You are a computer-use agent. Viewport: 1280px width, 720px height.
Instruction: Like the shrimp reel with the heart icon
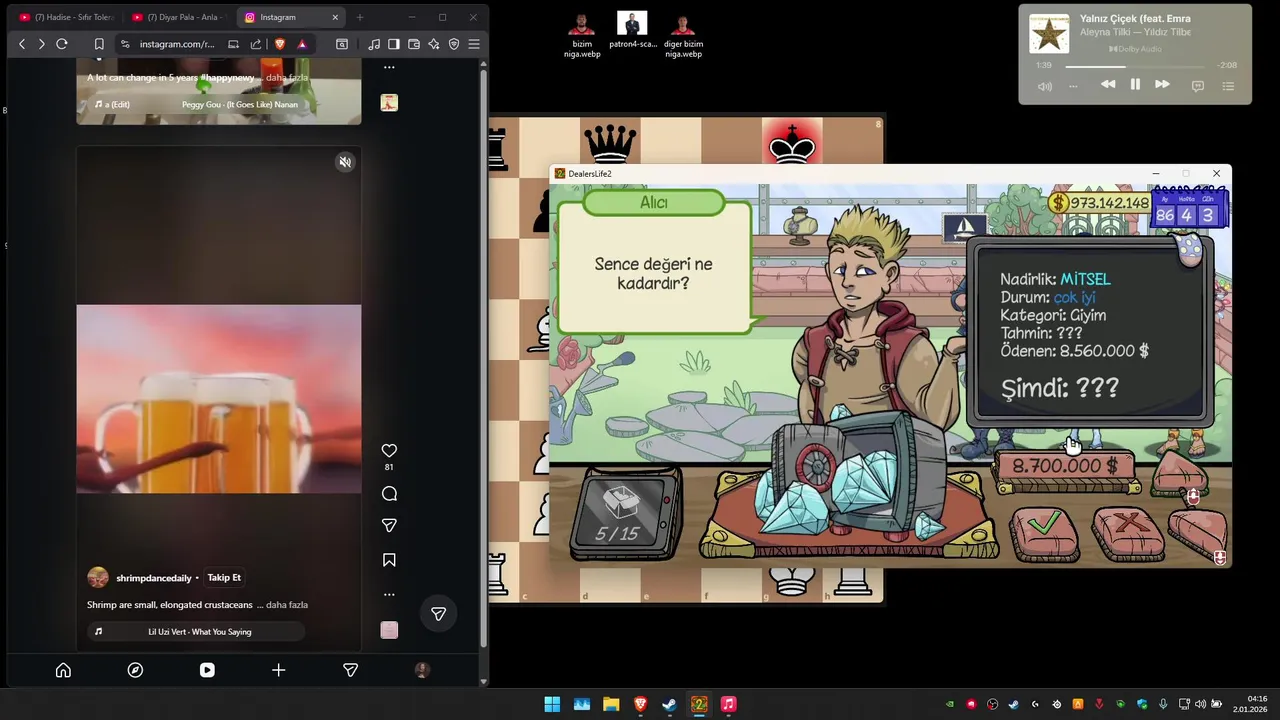[389, 451]
